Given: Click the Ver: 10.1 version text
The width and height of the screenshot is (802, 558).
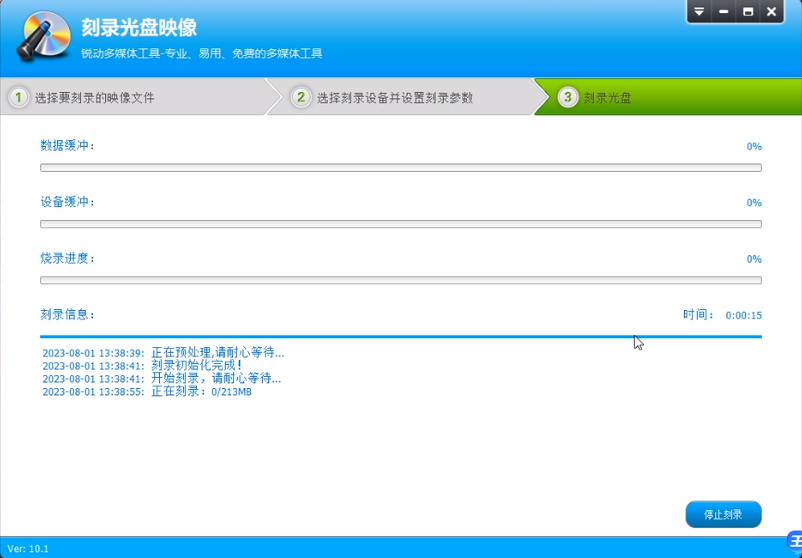Looking at the screenshot, I should click(x=28, y=549).
